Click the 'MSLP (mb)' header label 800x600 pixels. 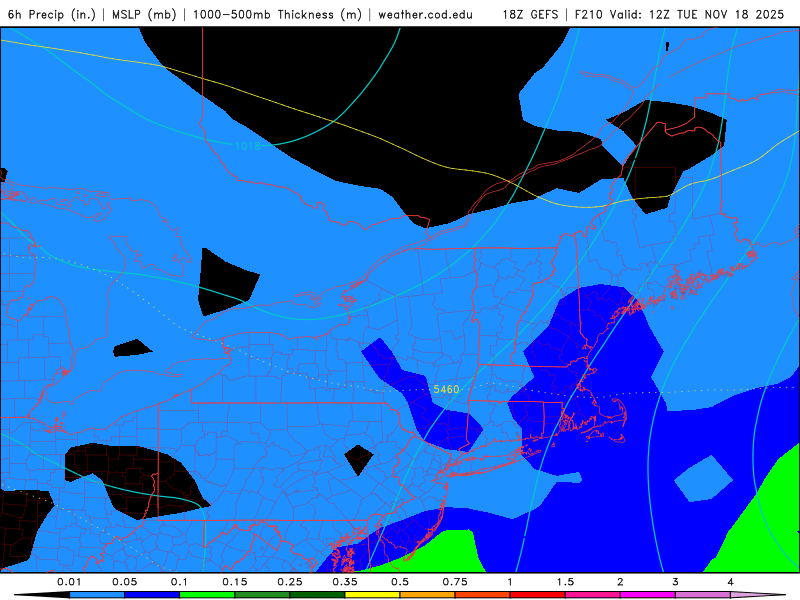tap(144, 14)
